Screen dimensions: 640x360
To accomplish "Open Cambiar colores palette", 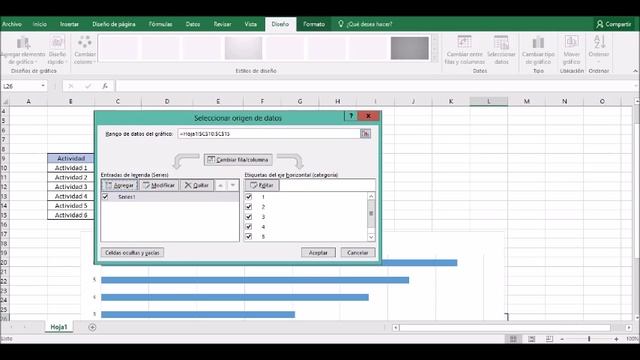I will click(x=85, y=50).
